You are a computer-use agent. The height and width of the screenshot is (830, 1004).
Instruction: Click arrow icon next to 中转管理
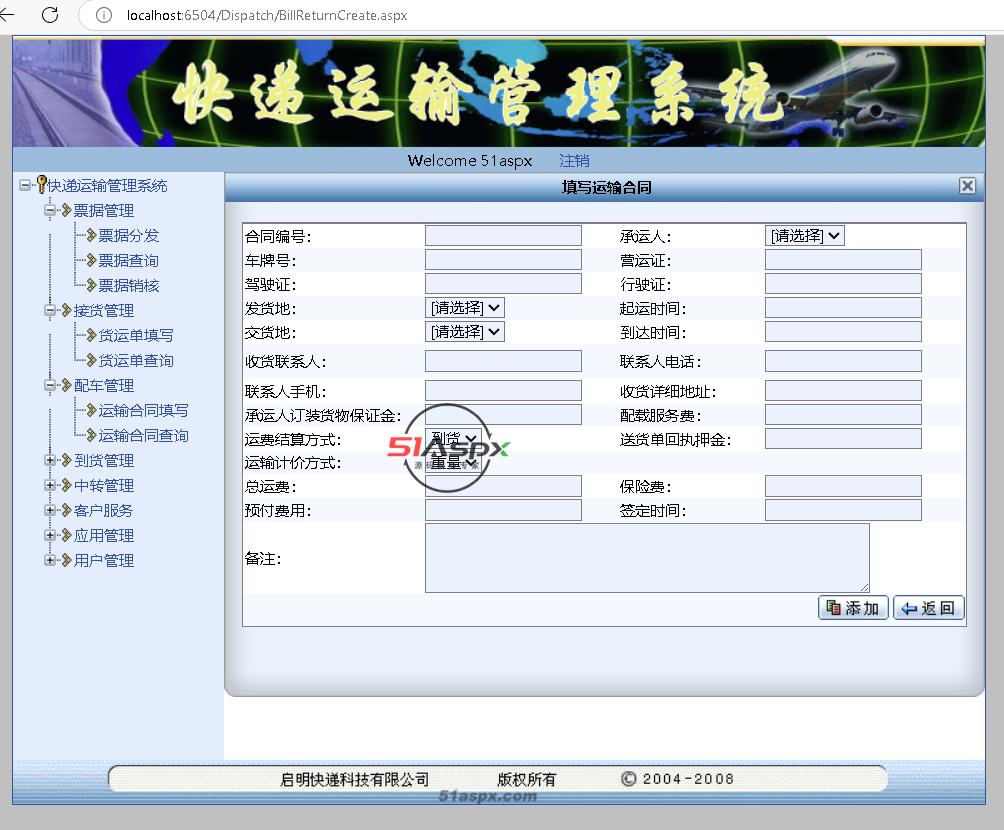[x=66, y=485]
